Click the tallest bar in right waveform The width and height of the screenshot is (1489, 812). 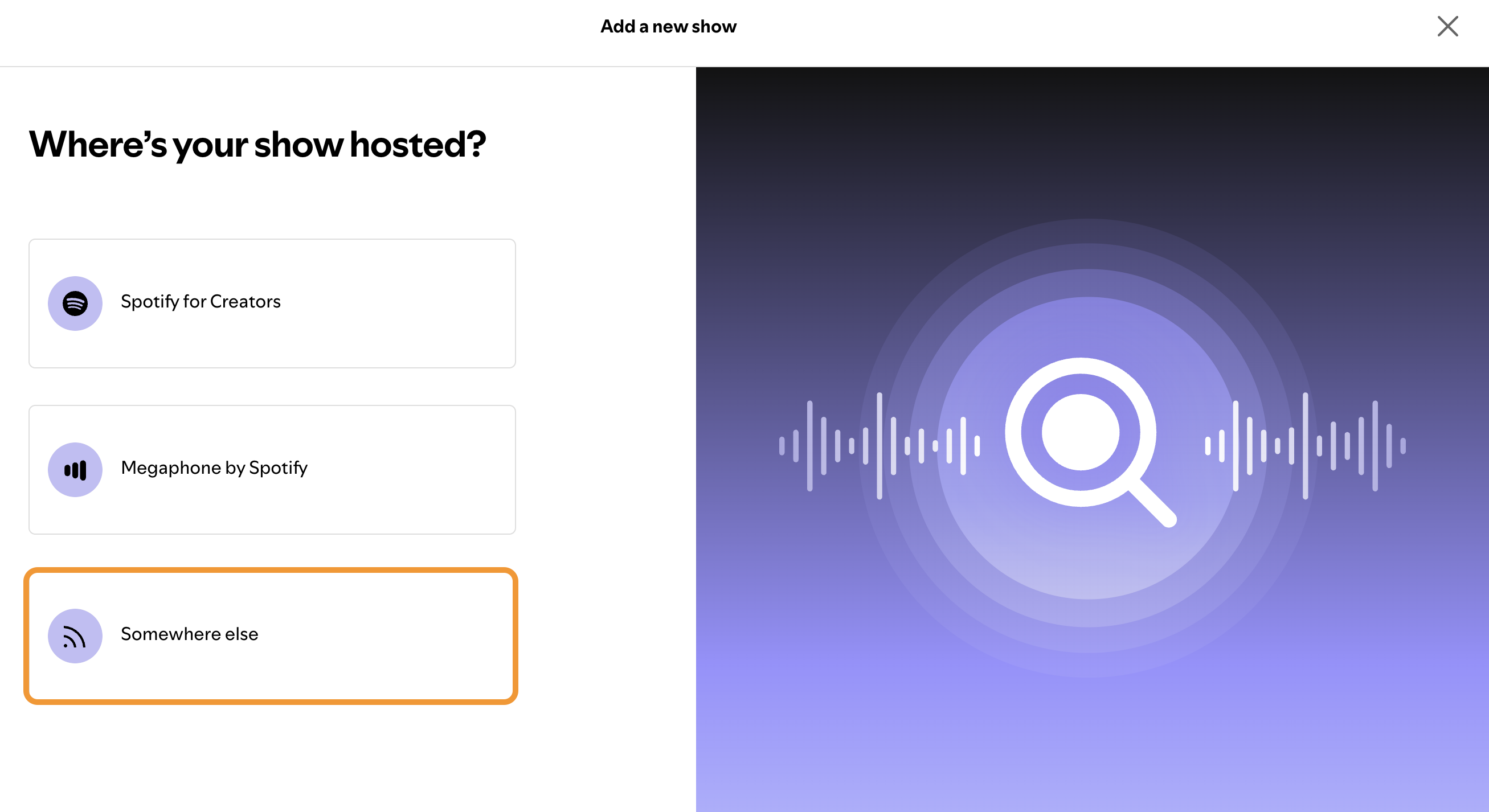point(1305,446)
